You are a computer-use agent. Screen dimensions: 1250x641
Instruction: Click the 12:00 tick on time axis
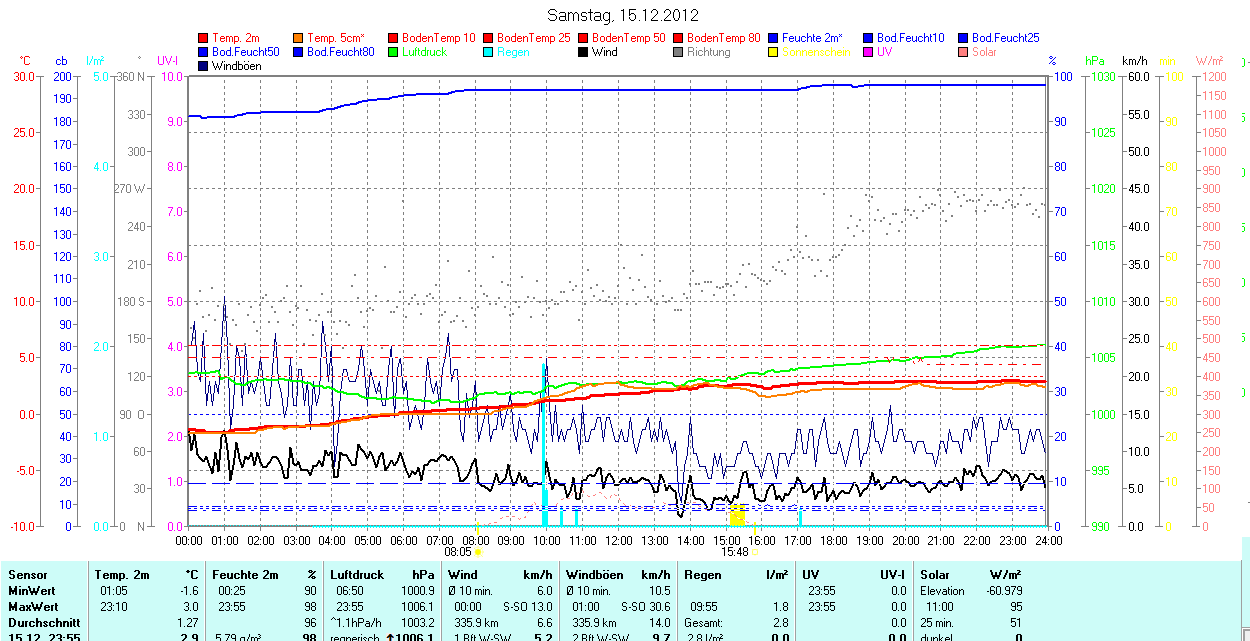[x=619, y=540]
